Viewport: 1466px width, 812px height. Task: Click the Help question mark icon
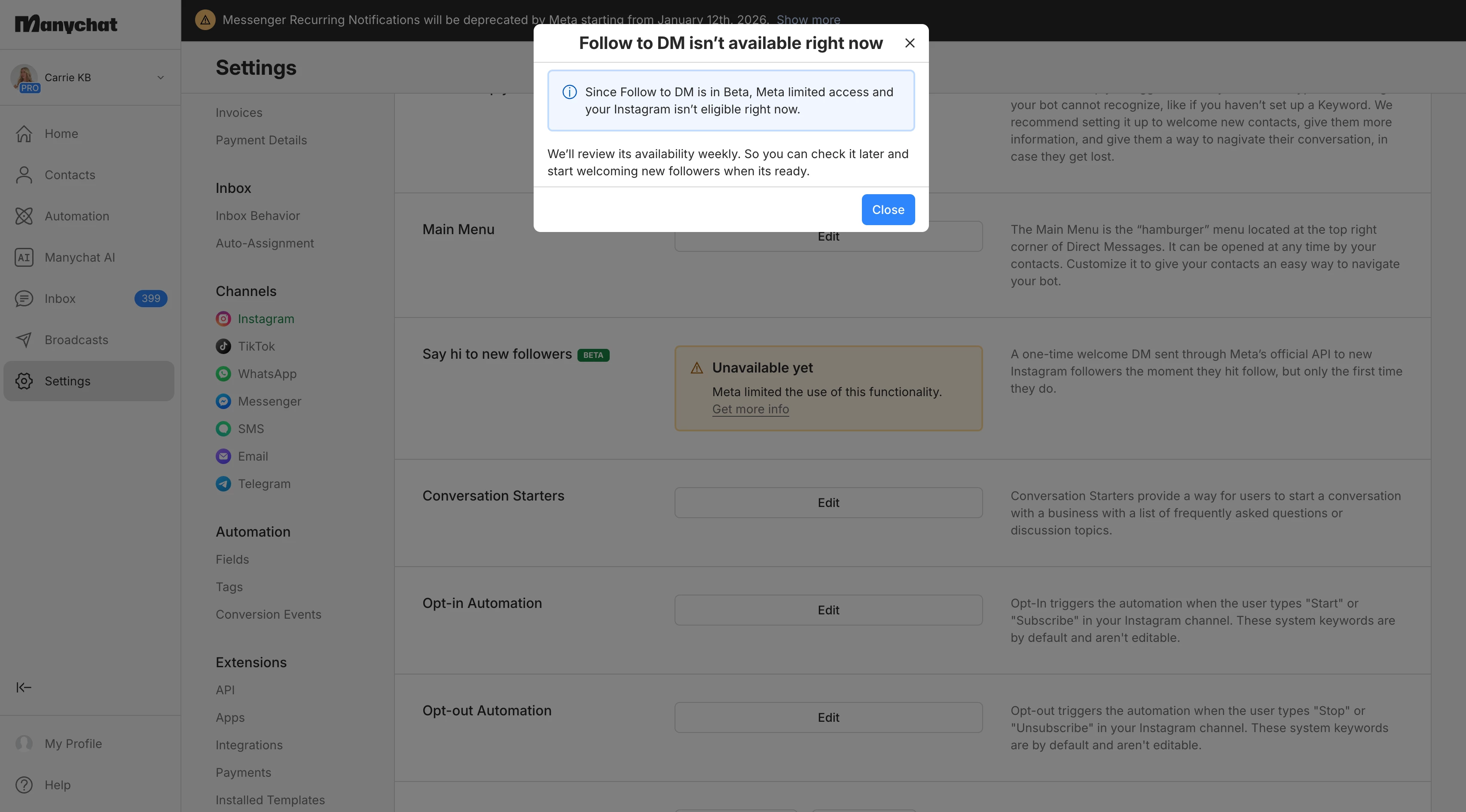pyautogui.click(x=24, y=785)
